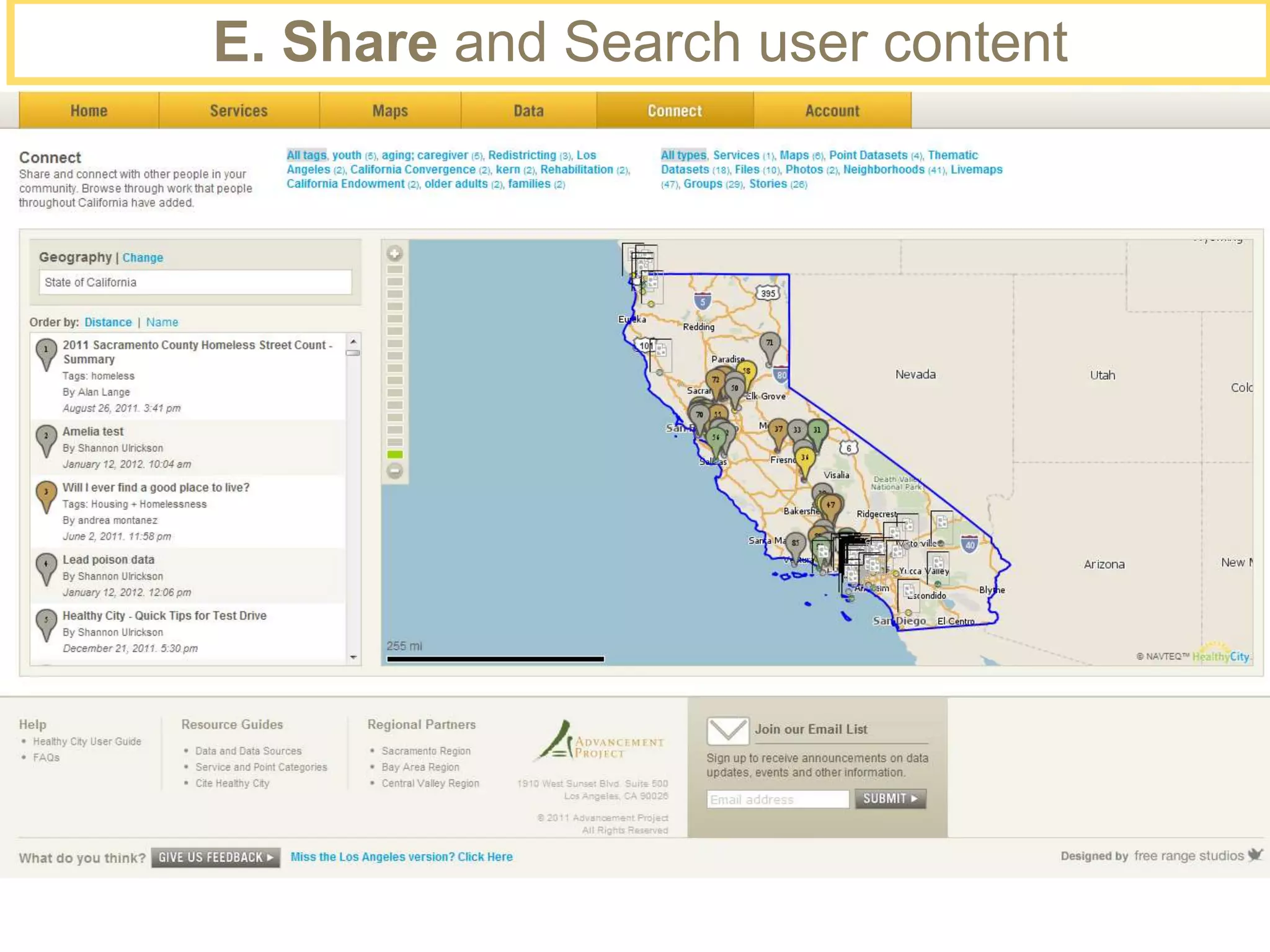The width and height of the screenshot is (1270, 952).
Task: Open the Data tab
Action: (x=528, y=111)
